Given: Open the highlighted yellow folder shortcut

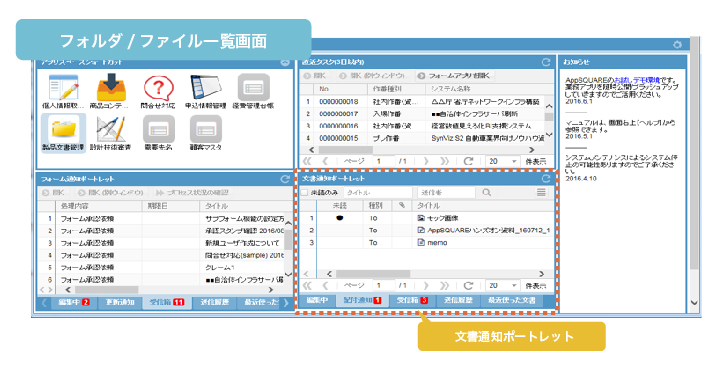Looking at the screenshot, I should point(63,133).
